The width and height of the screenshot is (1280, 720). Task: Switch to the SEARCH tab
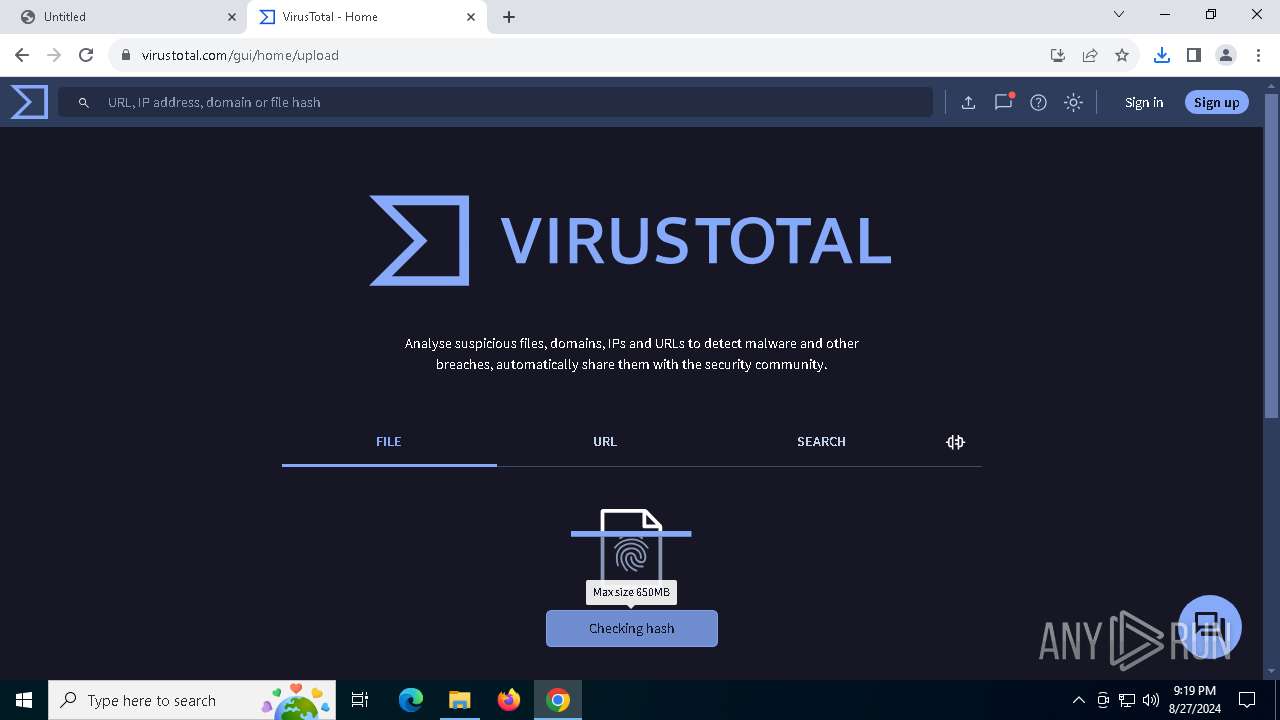821,441
